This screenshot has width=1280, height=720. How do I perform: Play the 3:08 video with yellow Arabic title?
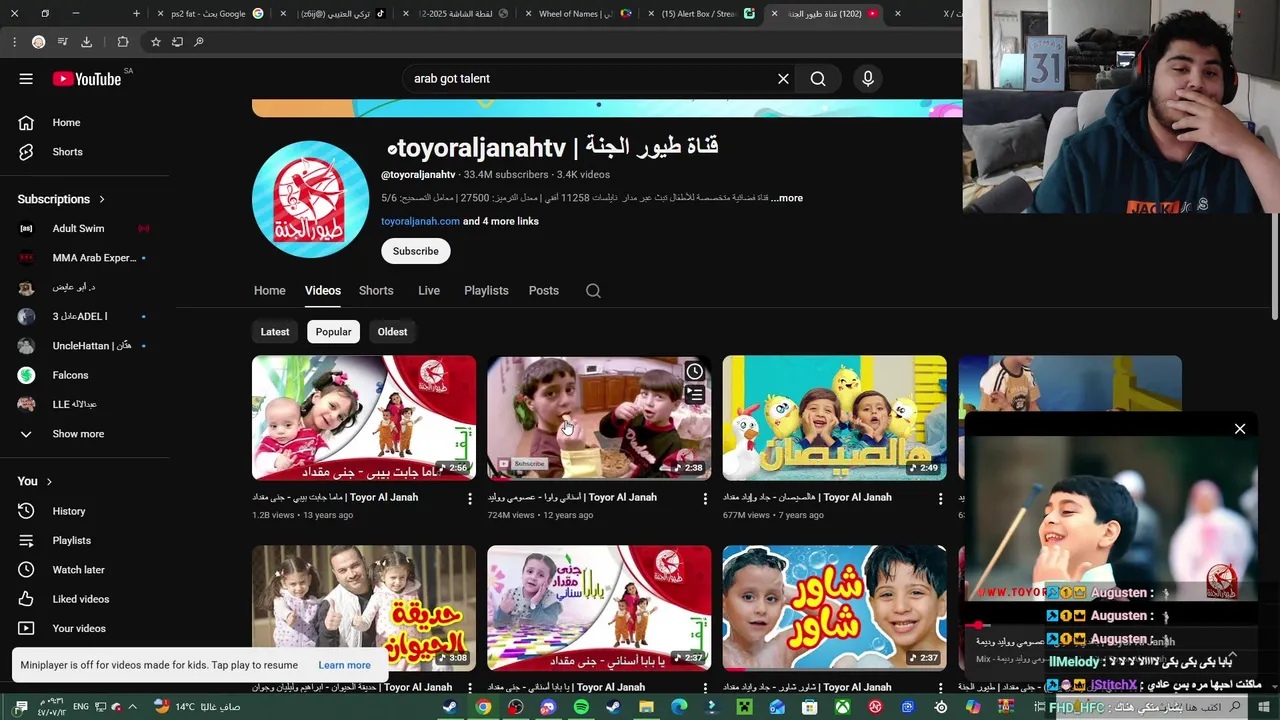tap(364, 607)
